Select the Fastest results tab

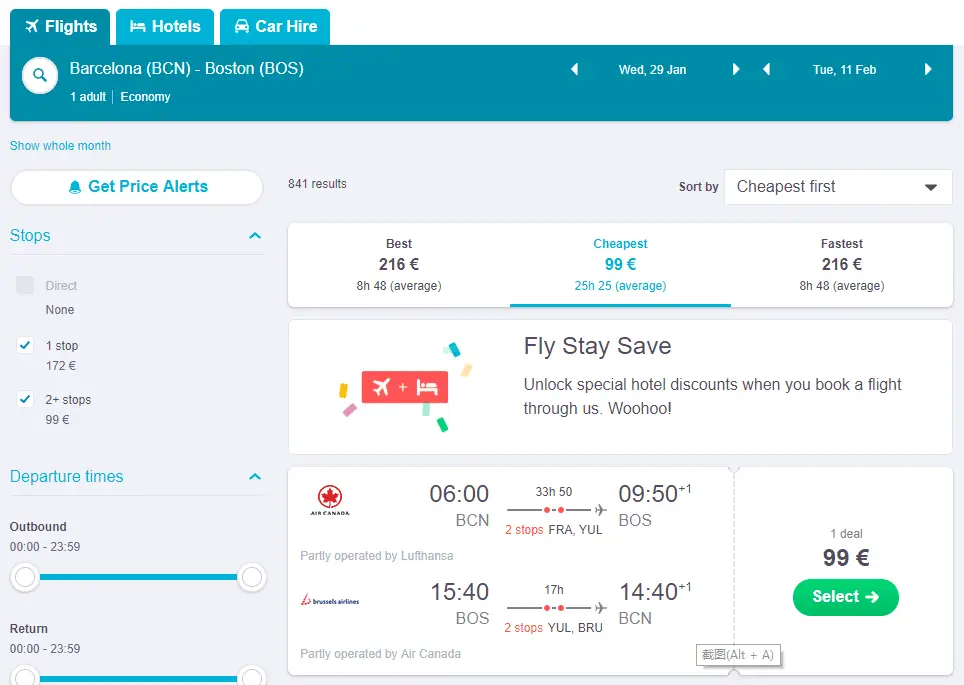point(841,264)
